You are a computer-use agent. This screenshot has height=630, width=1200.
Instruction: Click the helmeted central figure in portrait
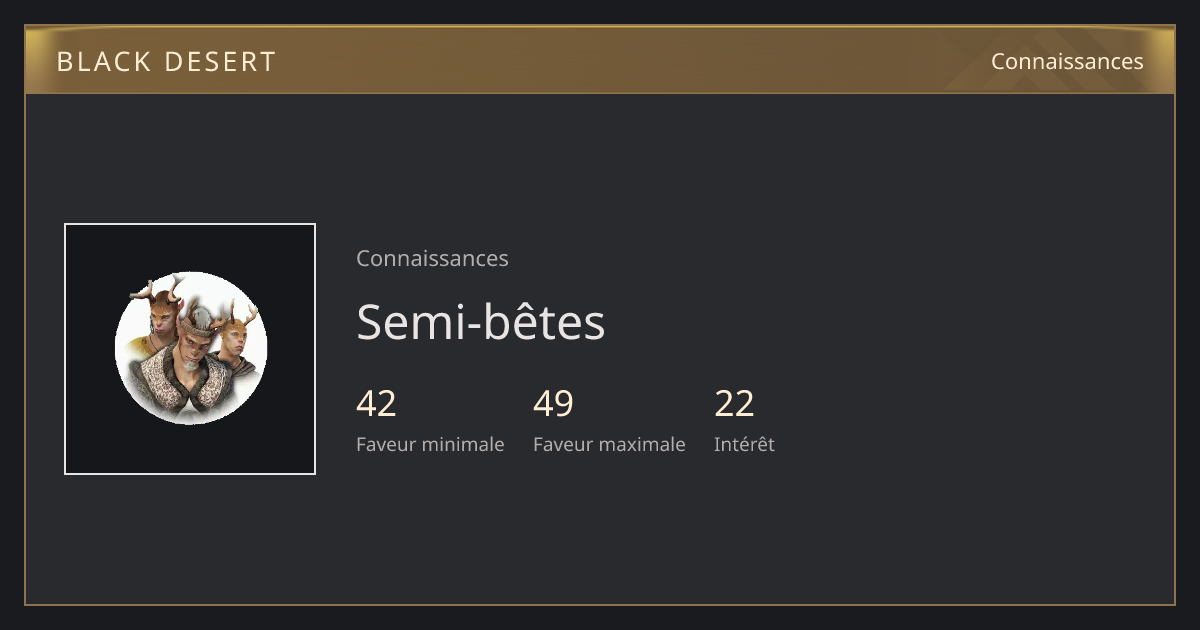click(x=190, y=360)
